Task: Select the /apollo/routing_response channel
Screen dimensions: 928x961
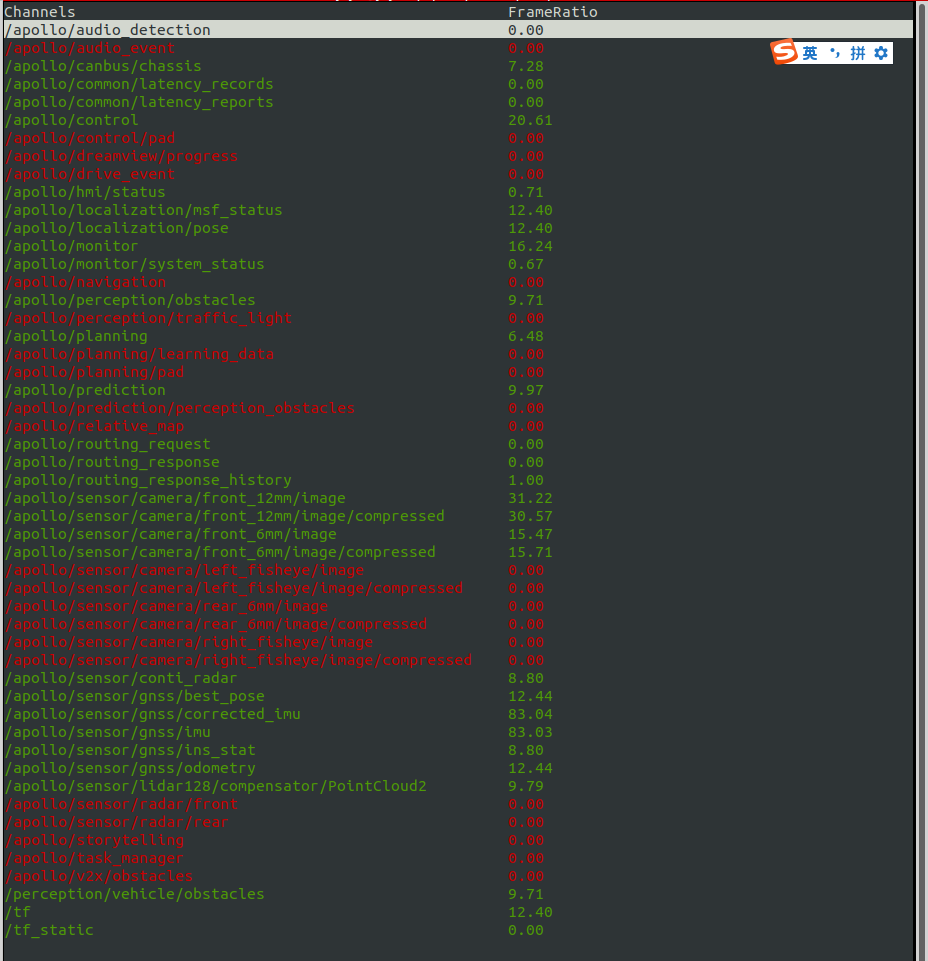Action: coord(113,462)
